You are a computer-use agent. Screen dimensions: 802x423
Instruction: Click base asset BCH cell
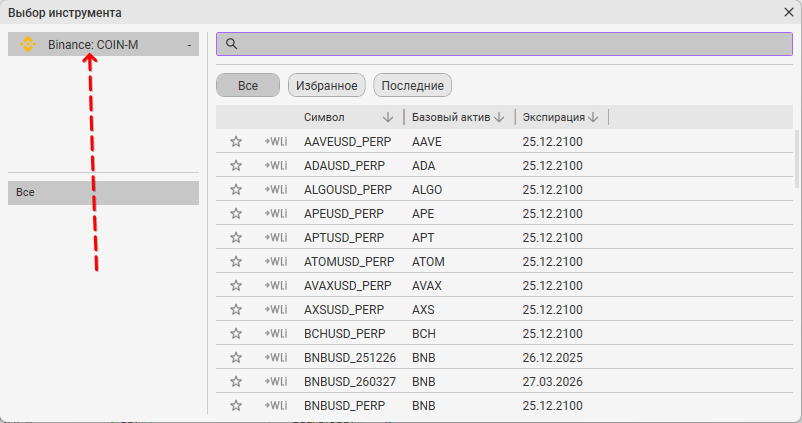424,333
